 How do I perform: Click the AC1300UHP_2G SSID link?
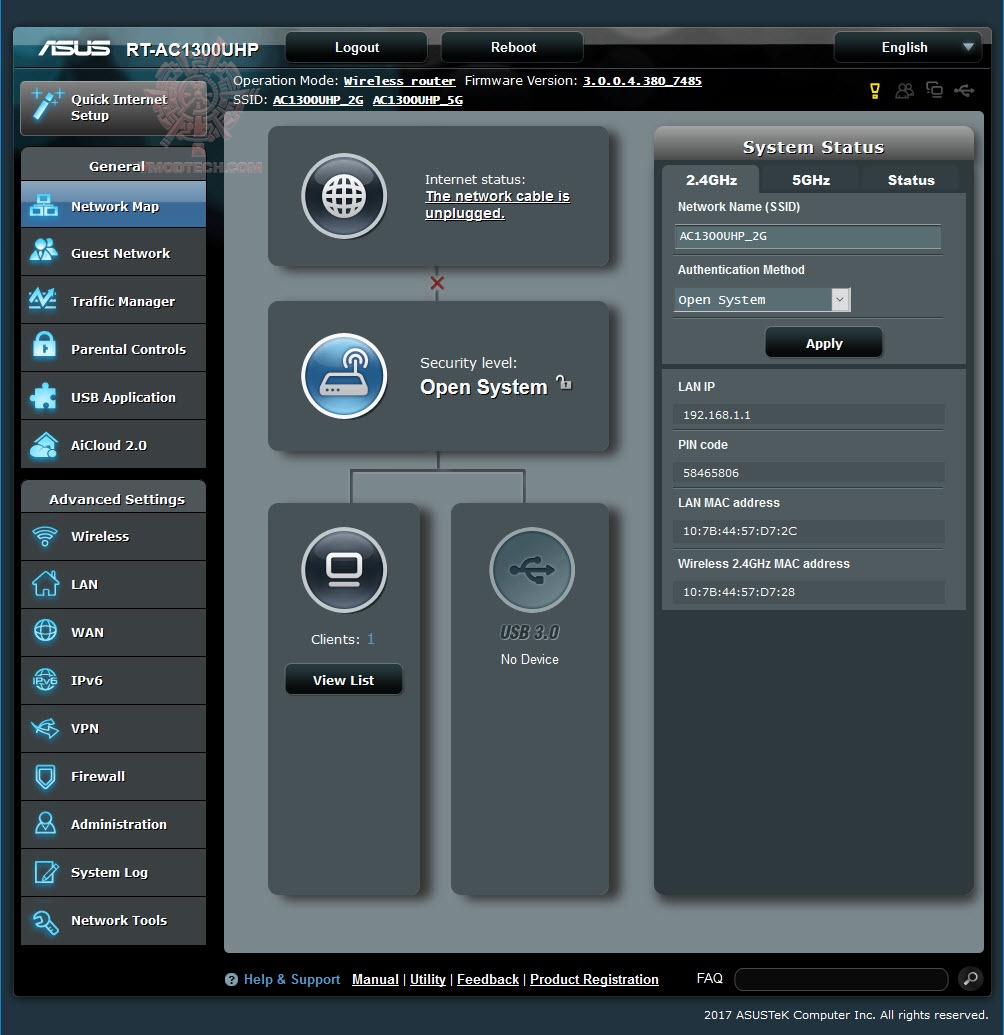coord(318,100)
